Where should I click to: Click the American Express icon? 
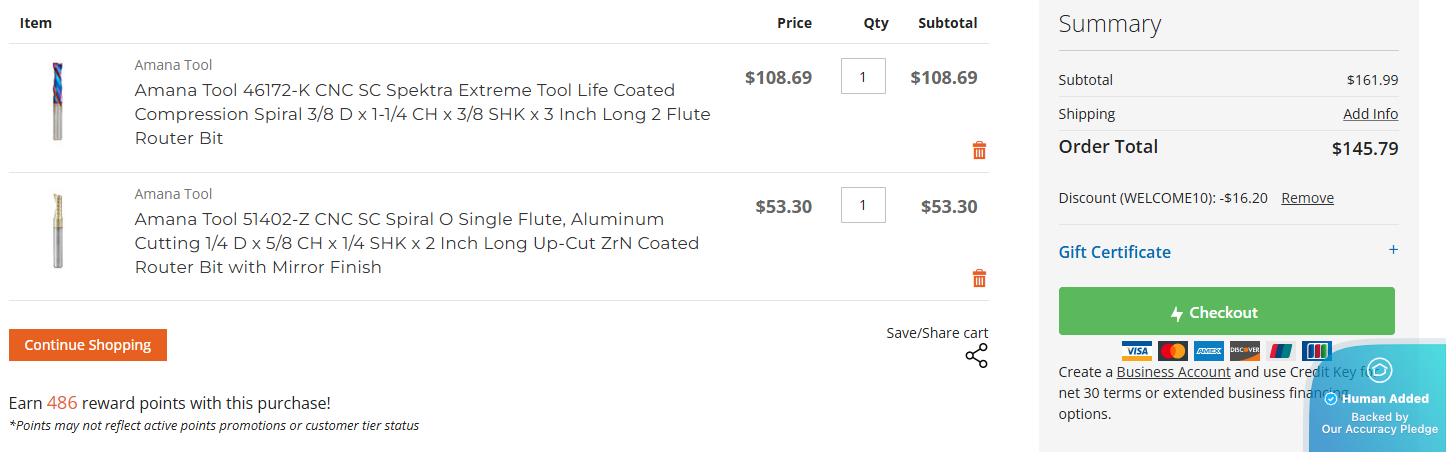1208,351
